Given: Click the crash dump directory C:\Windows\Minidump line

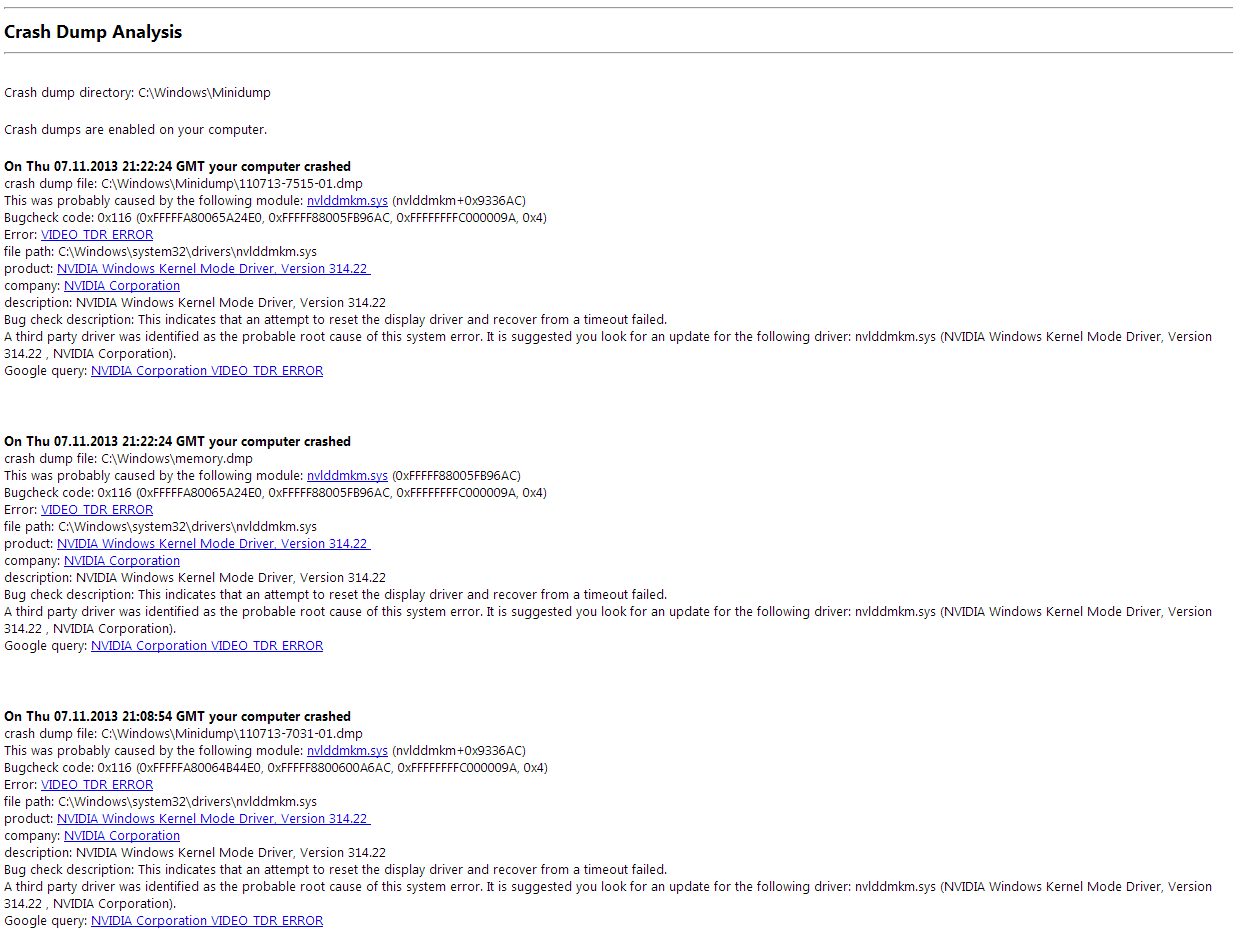Looking at the screenshot, I should click(x=137, y=92).
